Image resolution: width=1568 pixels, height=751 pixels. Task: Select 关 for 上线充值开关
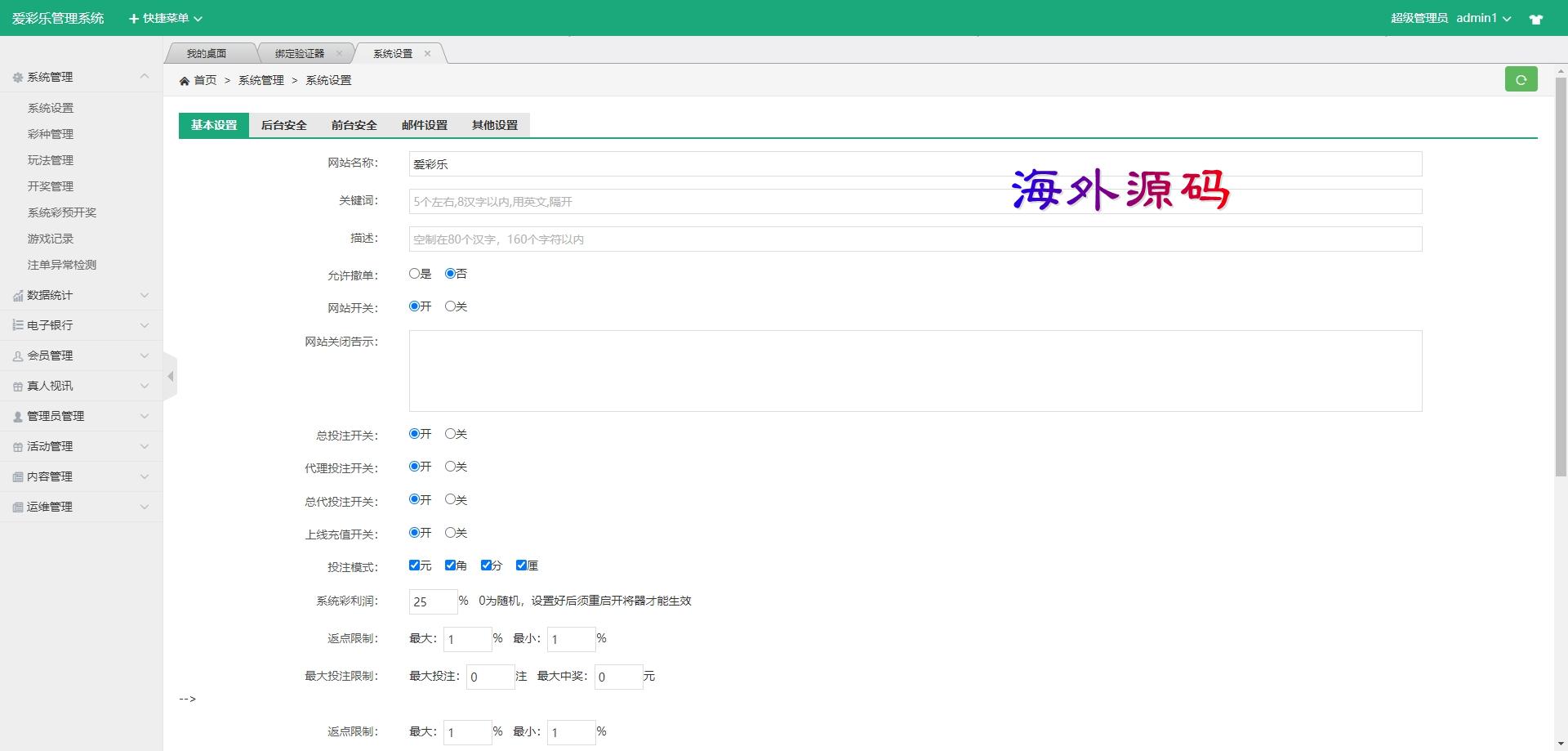point(450,533)
